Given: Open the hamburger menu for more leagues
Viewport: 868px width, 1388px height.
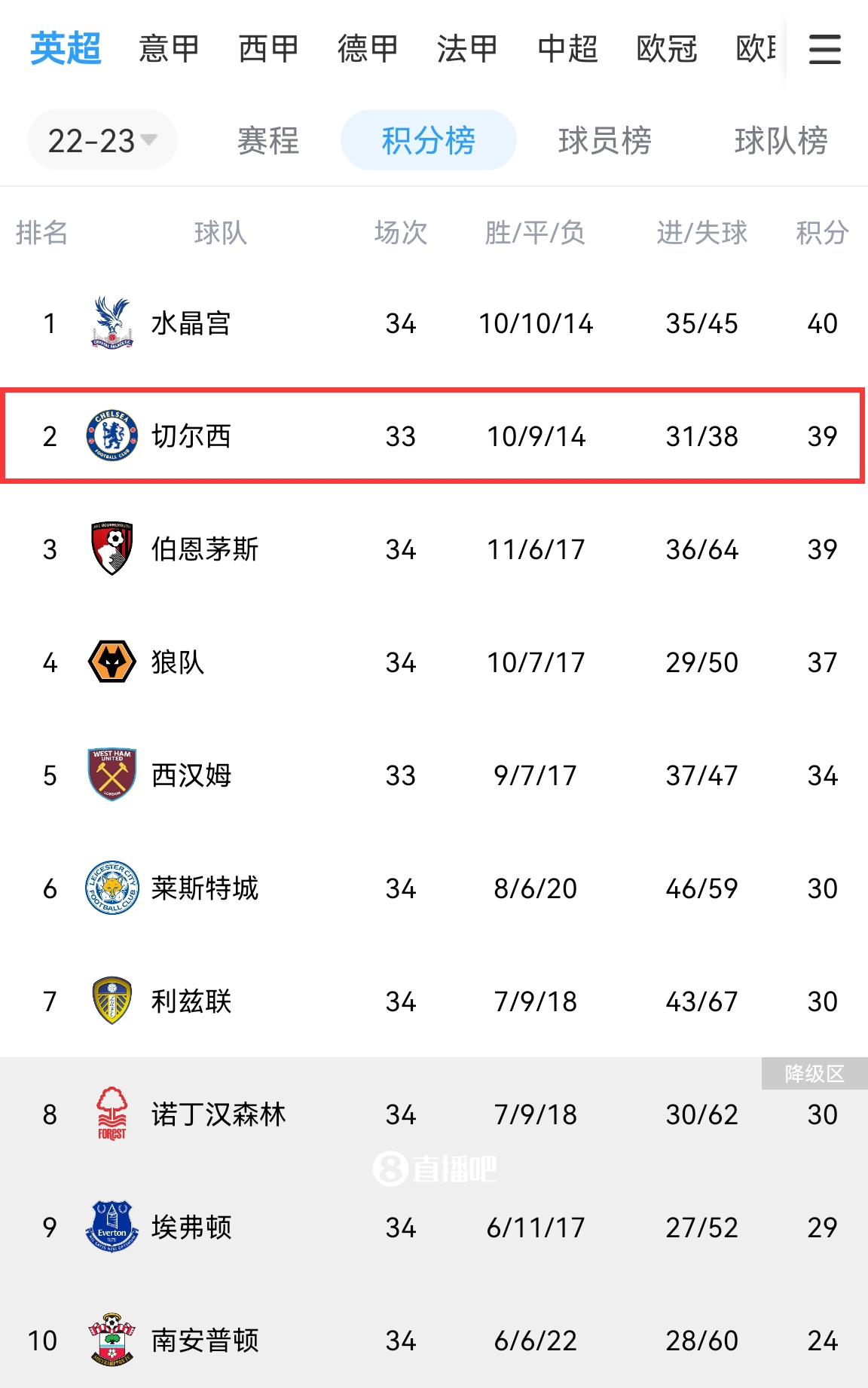Looking at the screenshot, I should click(x=825, y=47).
